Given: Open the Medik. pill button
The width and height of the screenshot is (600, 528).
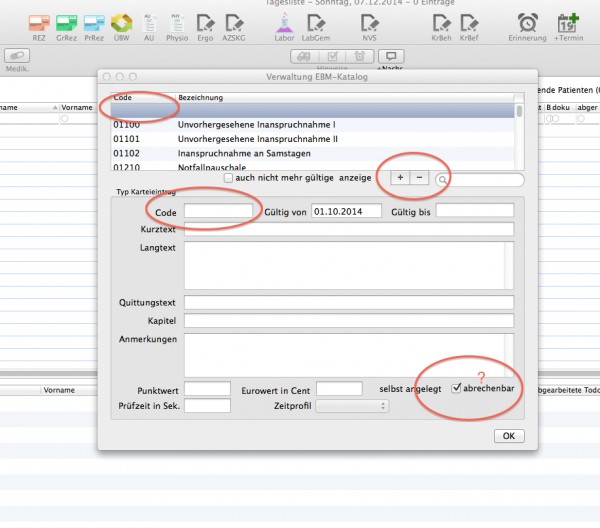Looking at the screenshot, I should pos(17,56).
